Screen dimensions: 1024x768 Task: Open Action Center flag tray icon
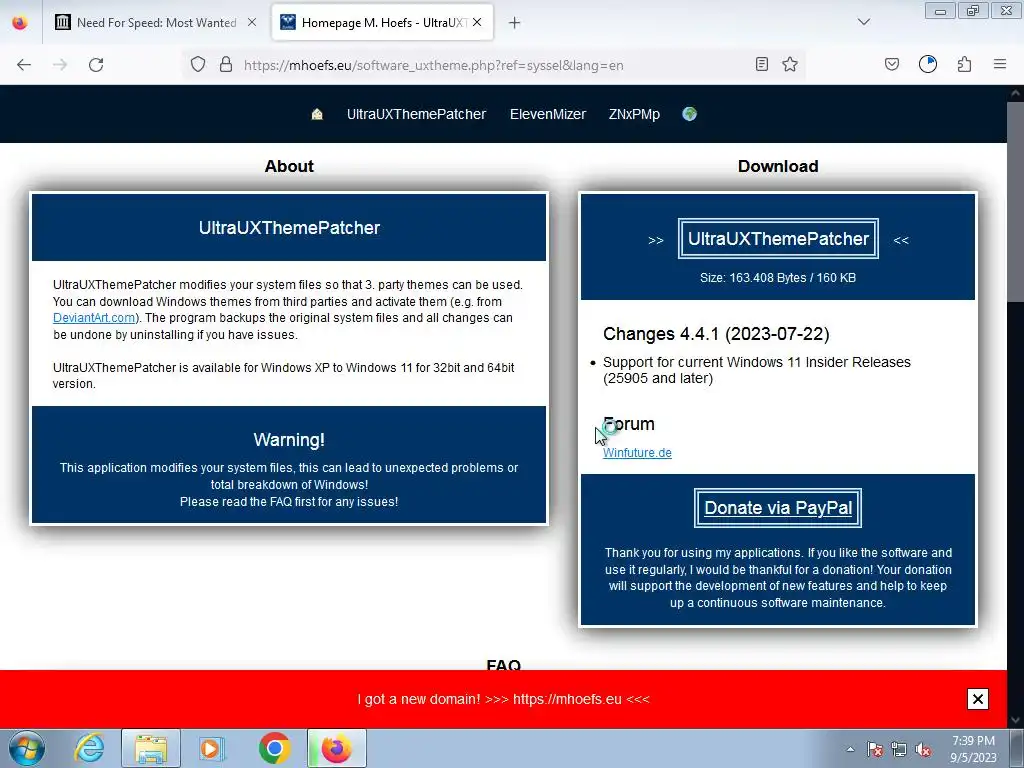point(874,749)
